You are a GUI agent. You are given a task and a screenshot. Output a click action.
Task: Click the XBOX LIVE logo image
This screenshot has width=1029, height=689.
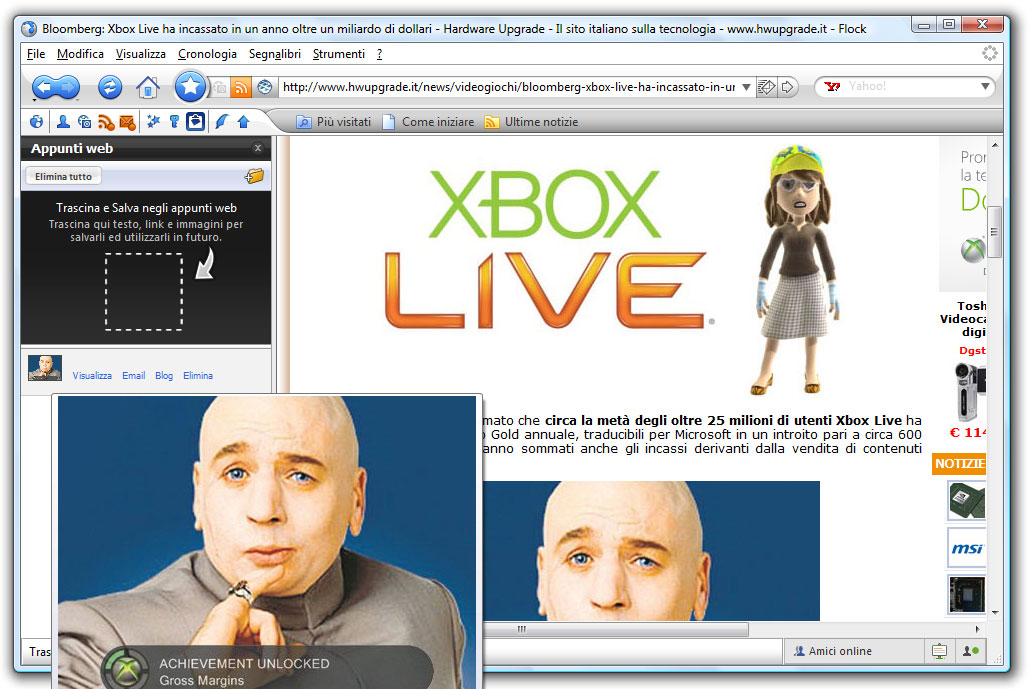click(x=548, y=249)
